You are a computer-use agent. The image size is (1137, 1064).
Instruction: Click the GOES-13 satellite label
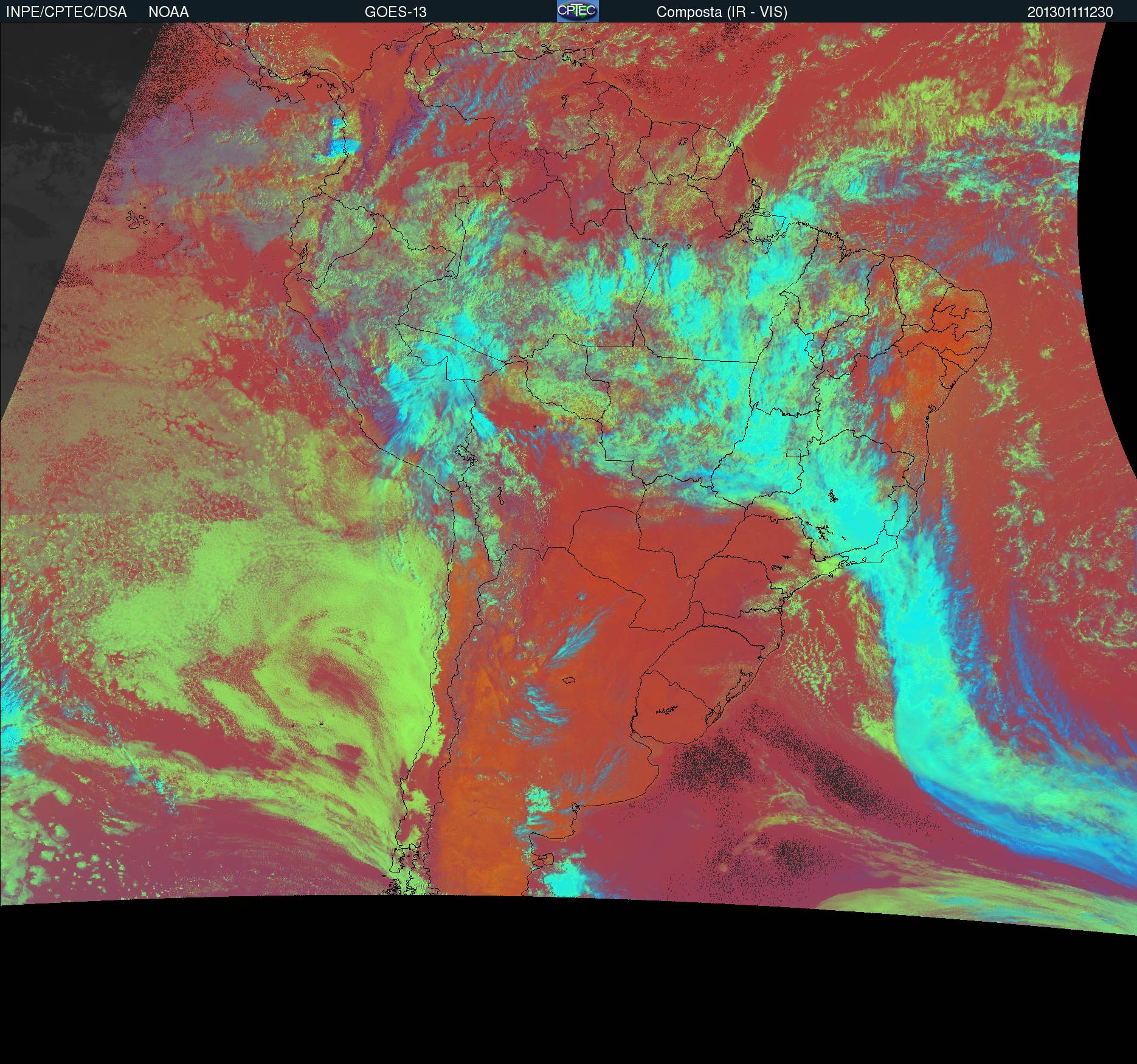point(395,12)
